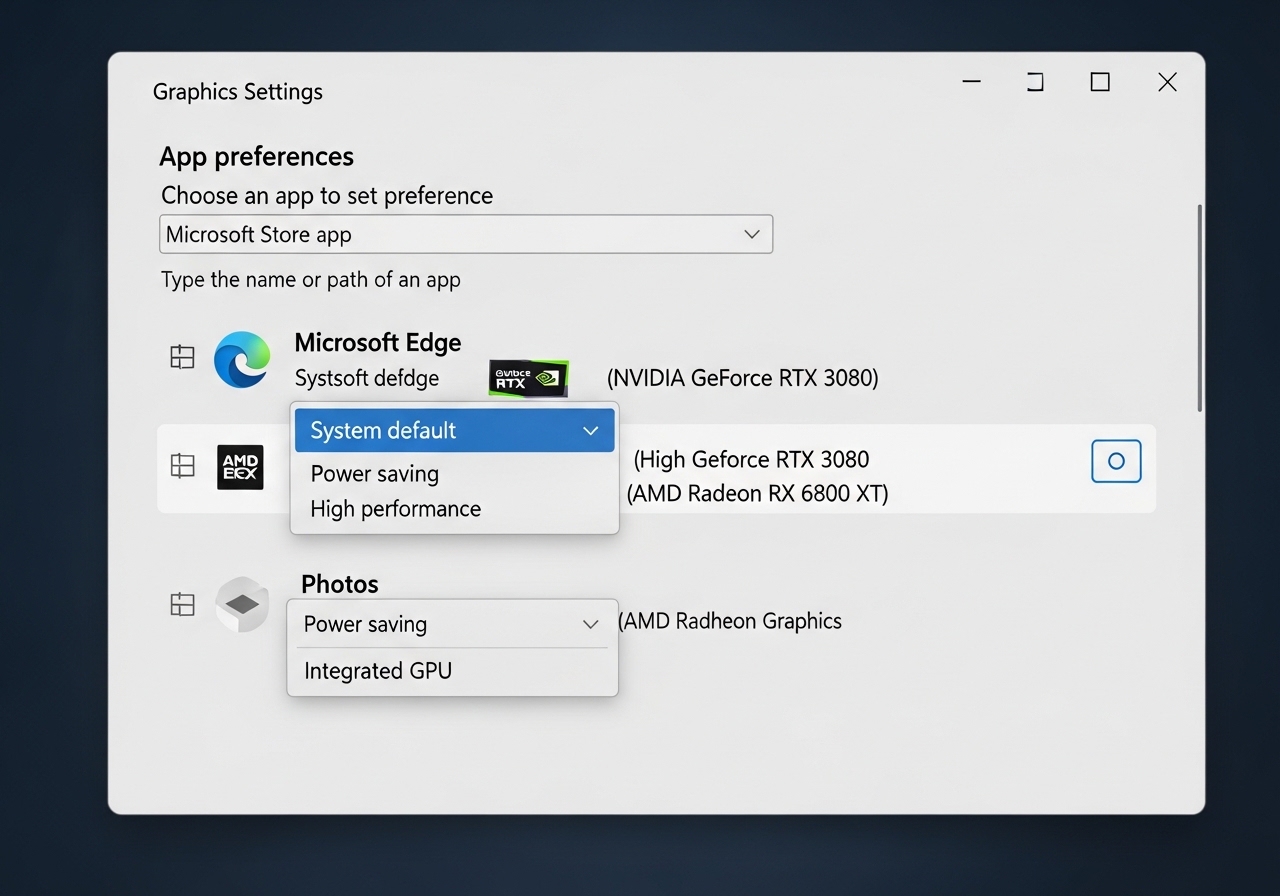The width and height of the screenshot is (1280, 896).
Task: Close the Graphics Settings window
Action: (x=1167, y=82)
